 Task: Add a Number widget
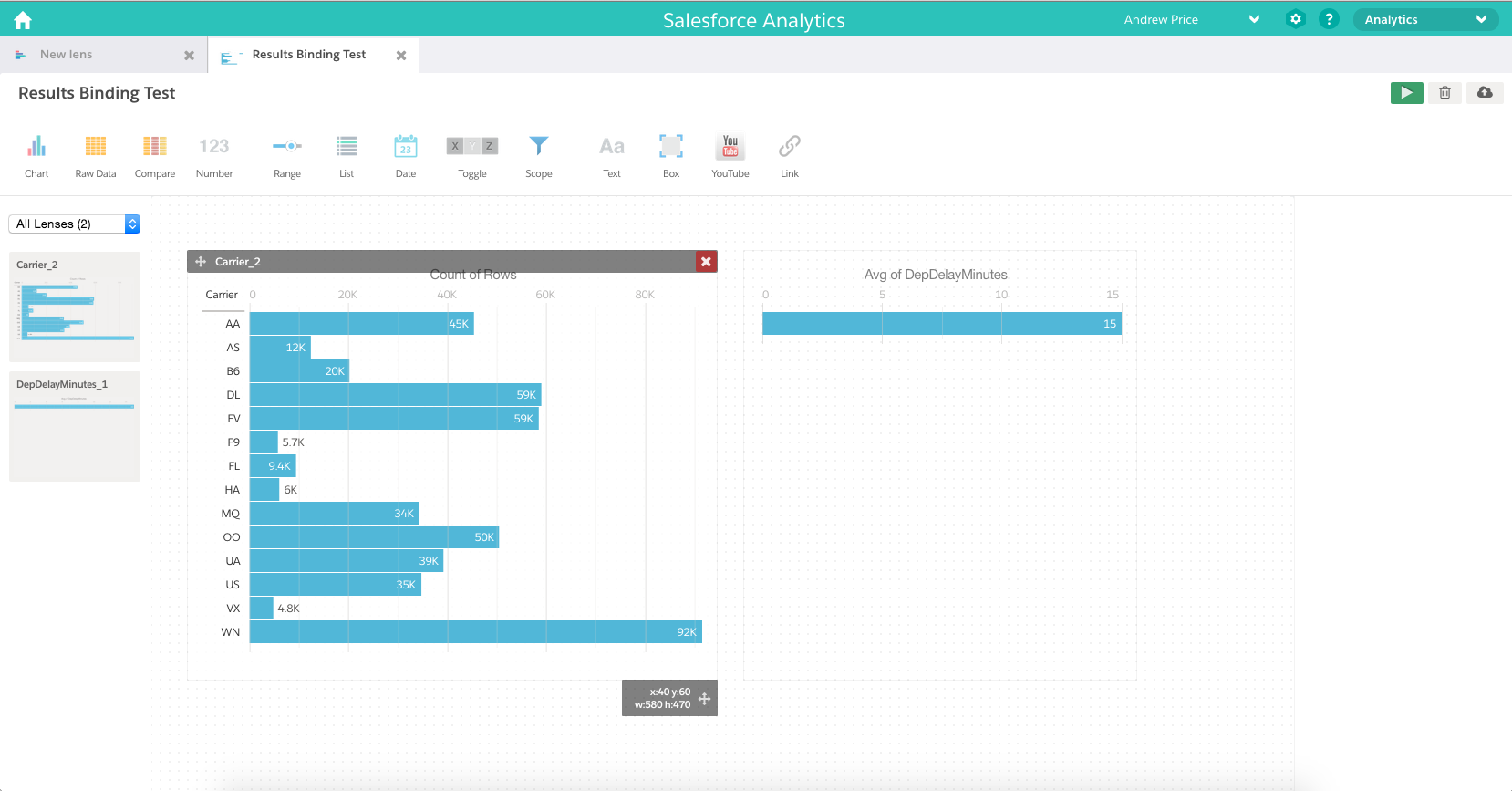pyautogui.click(x=214, y=157)
